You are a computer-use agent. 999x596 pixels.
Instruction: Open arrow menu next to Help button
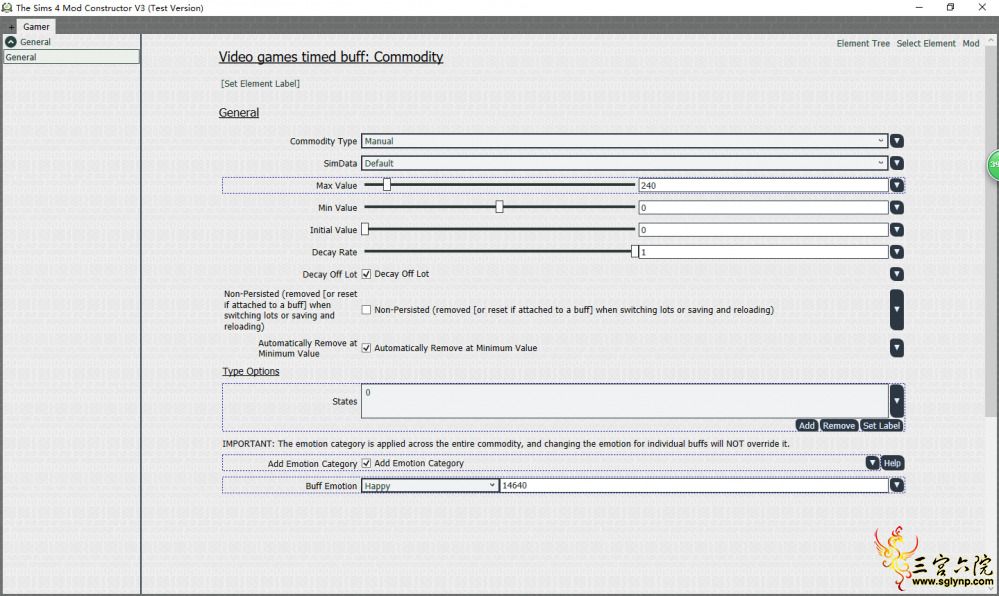872,463
